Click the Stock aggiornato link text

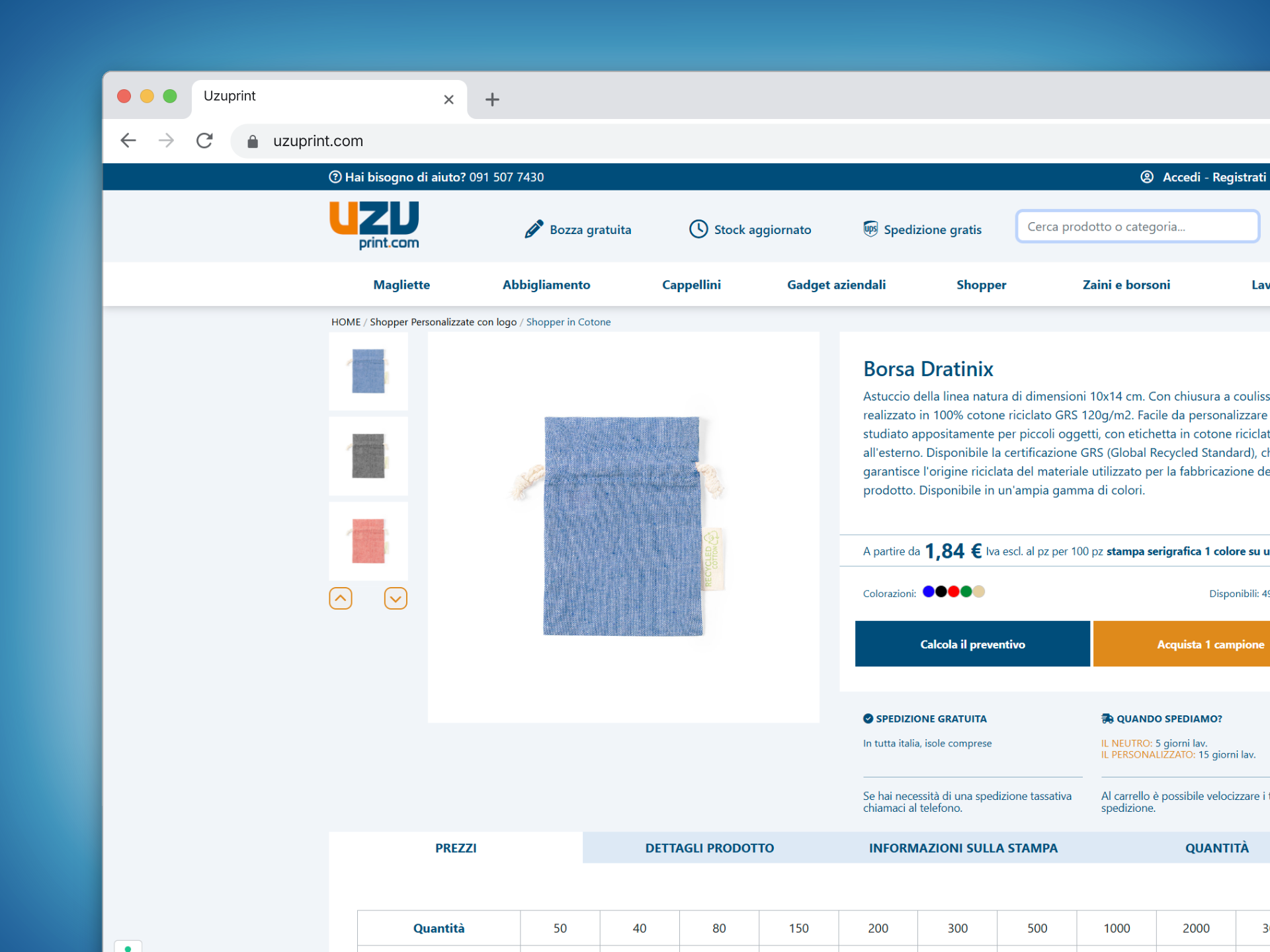763,230
